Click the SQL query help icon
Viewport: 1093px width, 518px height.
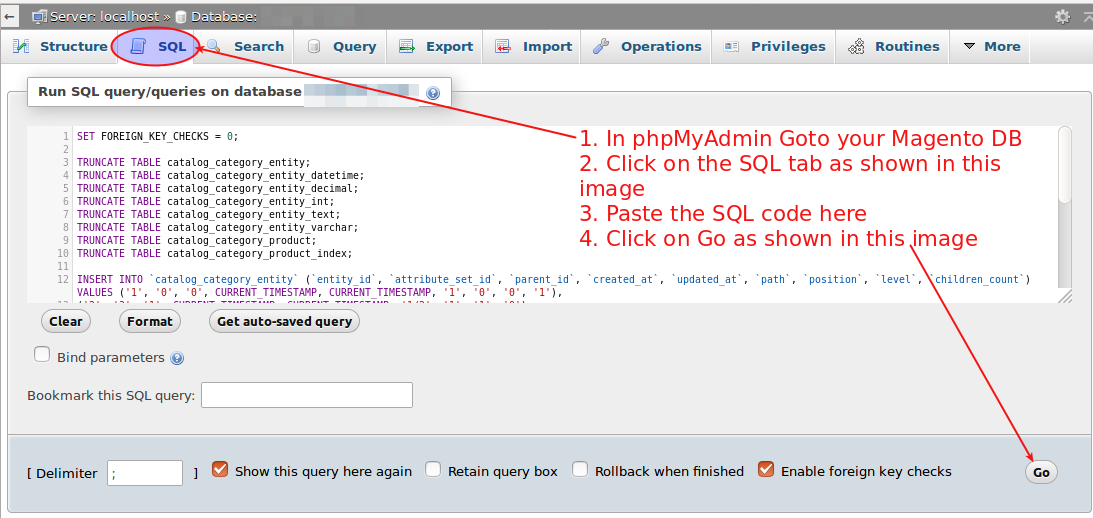433,93
